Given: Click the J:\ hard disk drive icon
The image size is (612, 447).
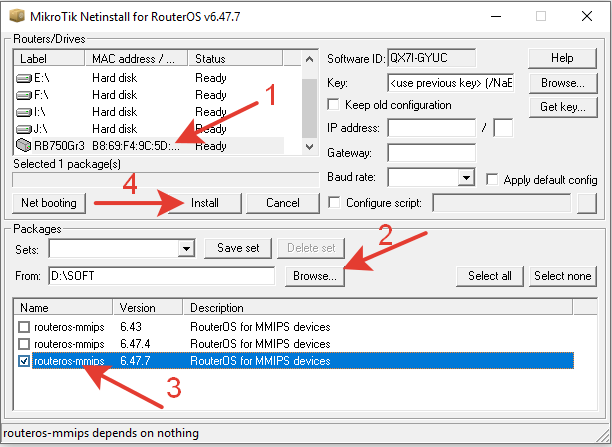Looking at the screenshot, I should [24, 129].
